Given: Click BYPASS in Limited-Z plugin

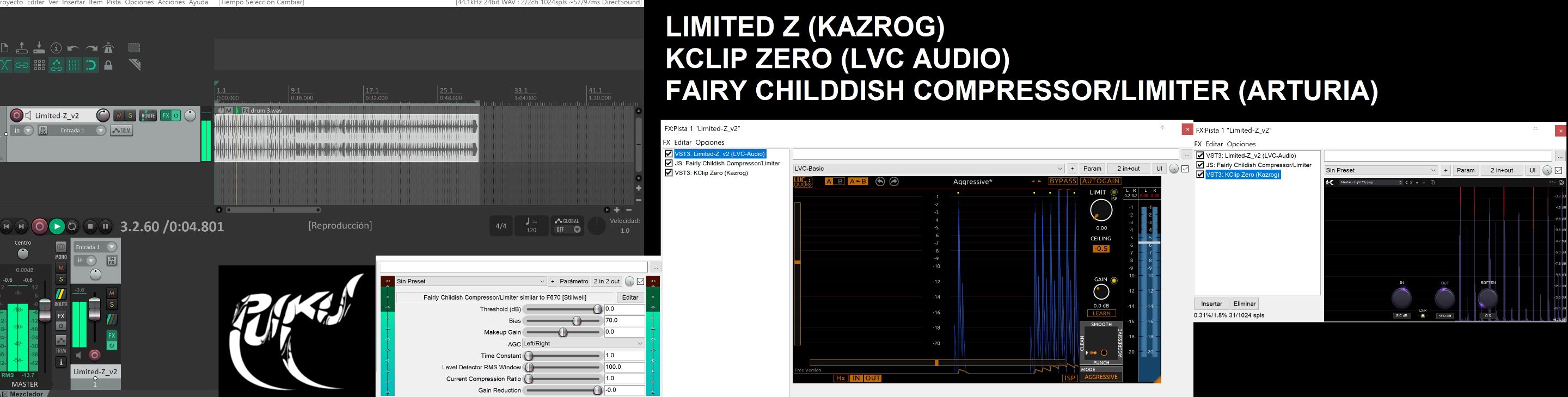Looking at the screenshot, I should (1063, 181).
